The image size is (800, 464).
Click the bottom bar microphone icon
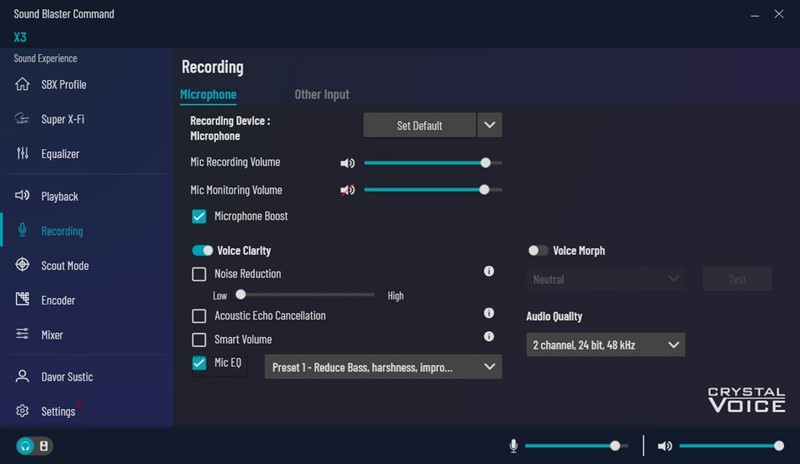[x=514, y=446]
